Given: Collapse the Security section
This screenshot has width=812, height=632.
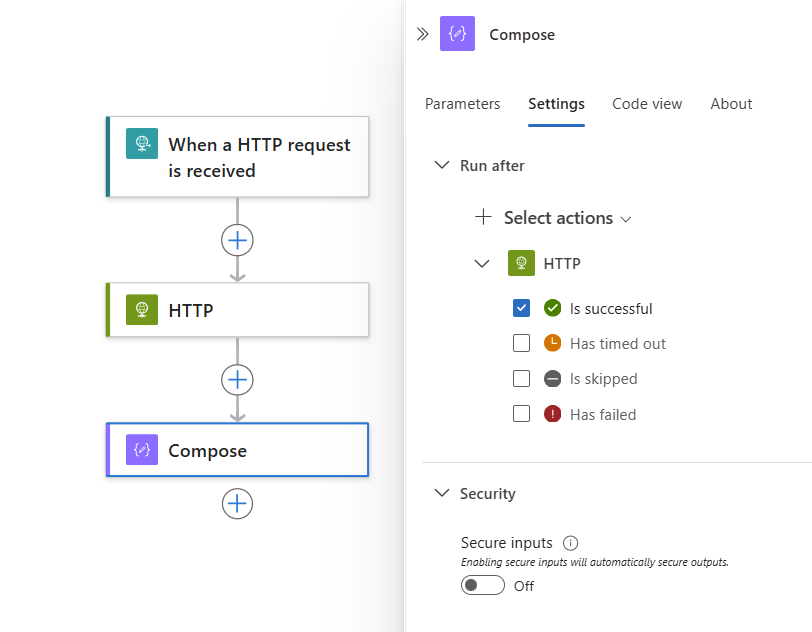Looking at the screenshot, I should pos(442,493).
